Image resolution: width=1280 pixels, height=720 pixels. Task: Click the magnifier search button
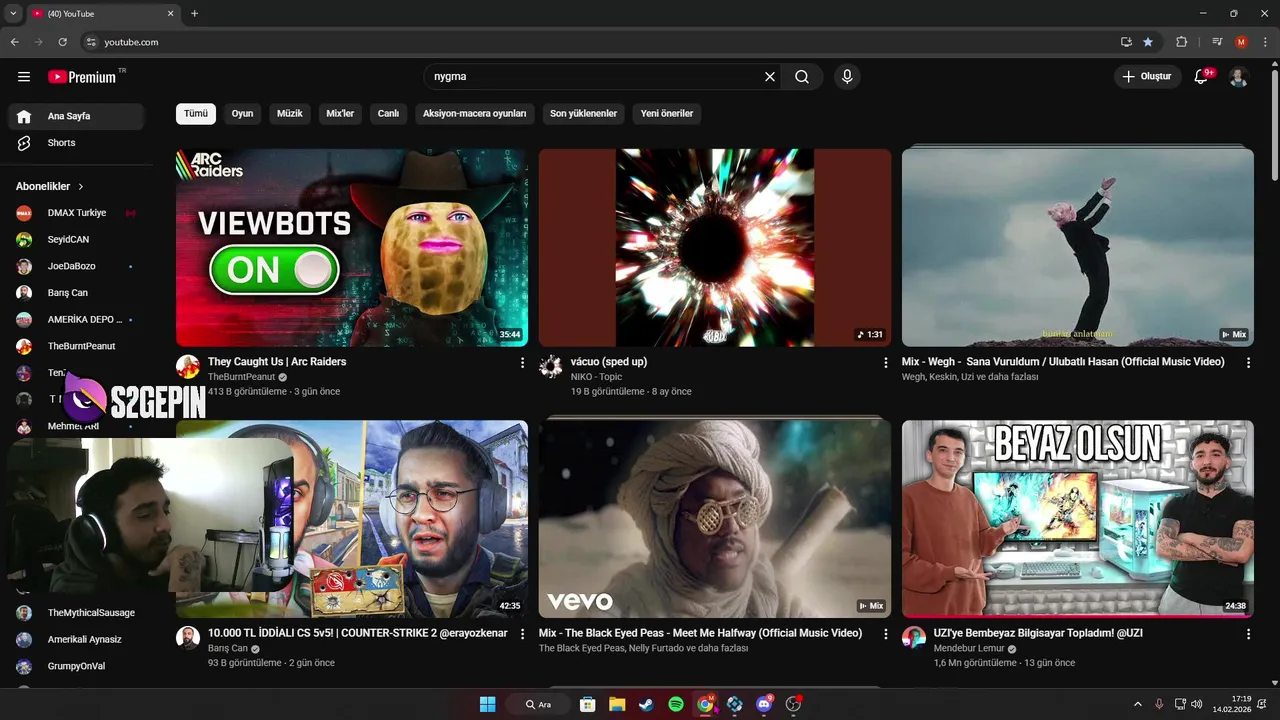point(802,77)
